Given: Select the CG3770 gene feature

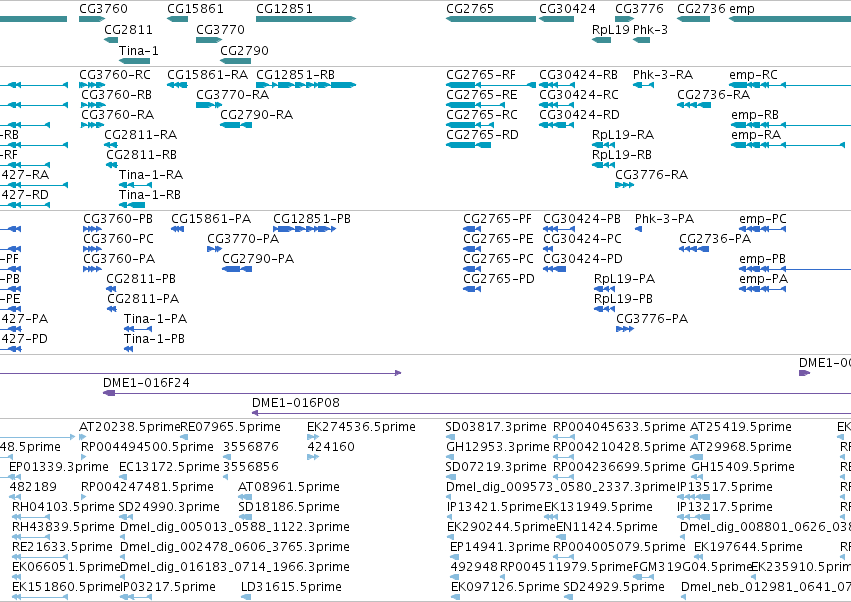Looking at the screenshot, I should click(x=209, y=40).
